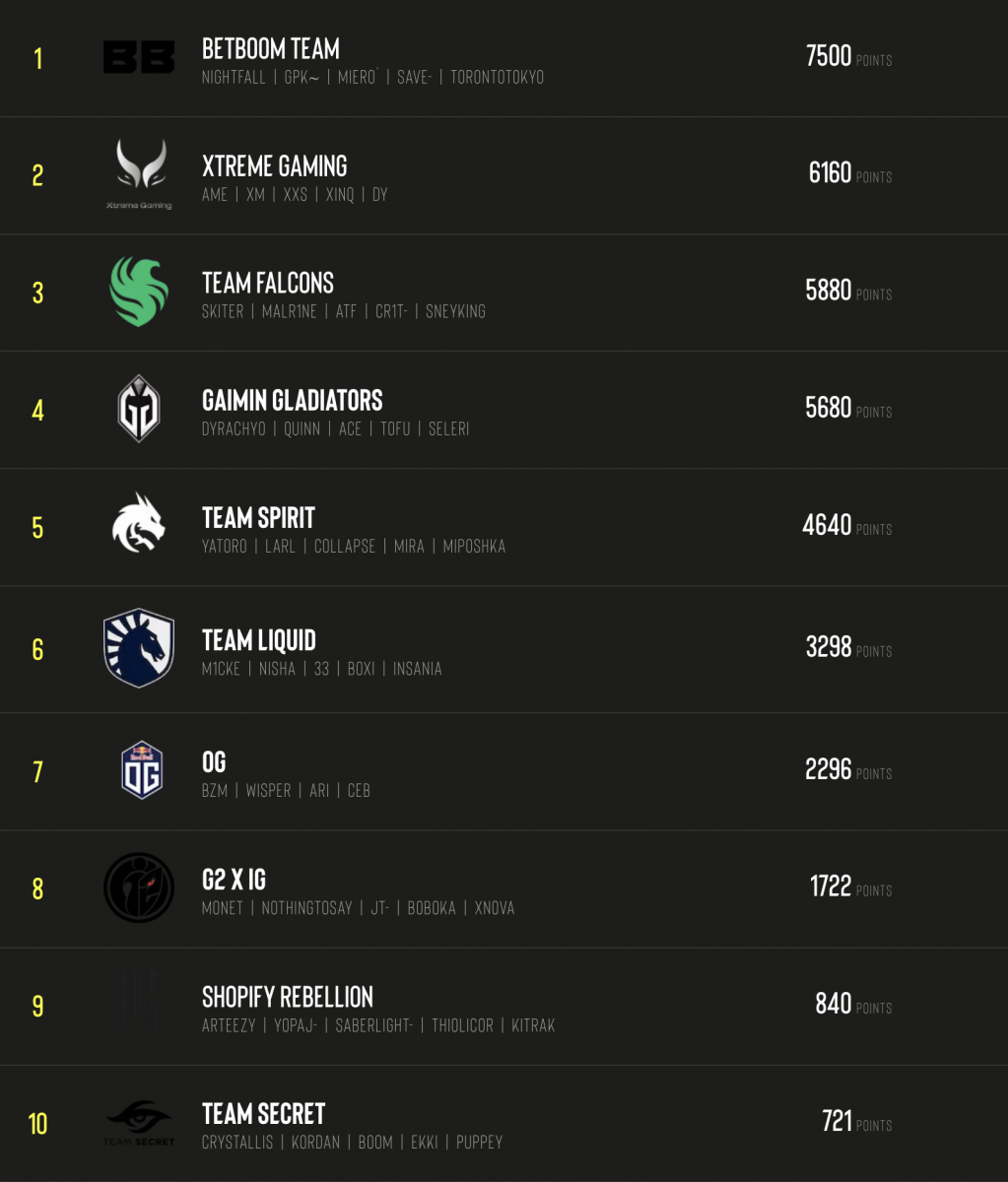Click BetBoom's 7500 points value
This screenshot has width=1008, height=1182.
(x=829, y=56)
